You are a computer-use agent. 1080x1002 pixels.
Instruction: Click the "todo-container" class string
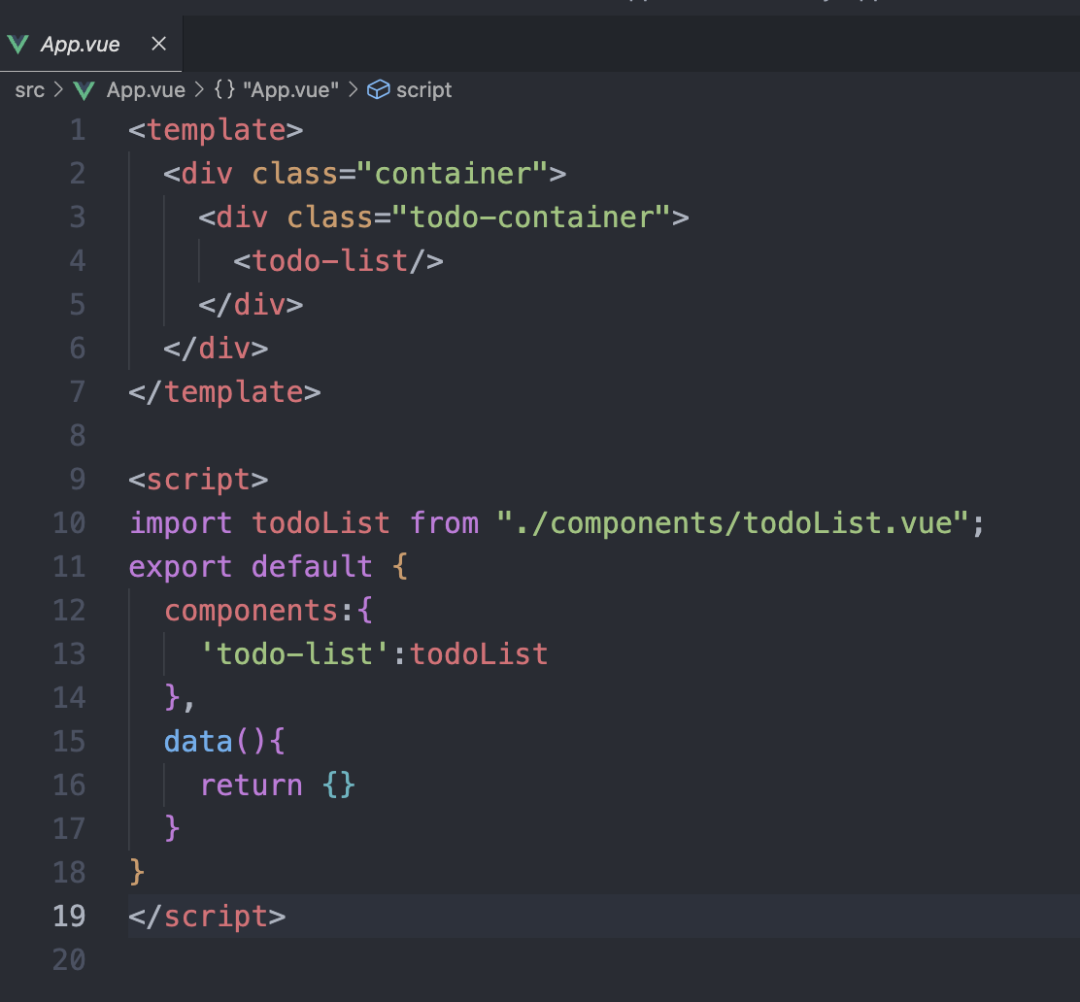point(531,218)
